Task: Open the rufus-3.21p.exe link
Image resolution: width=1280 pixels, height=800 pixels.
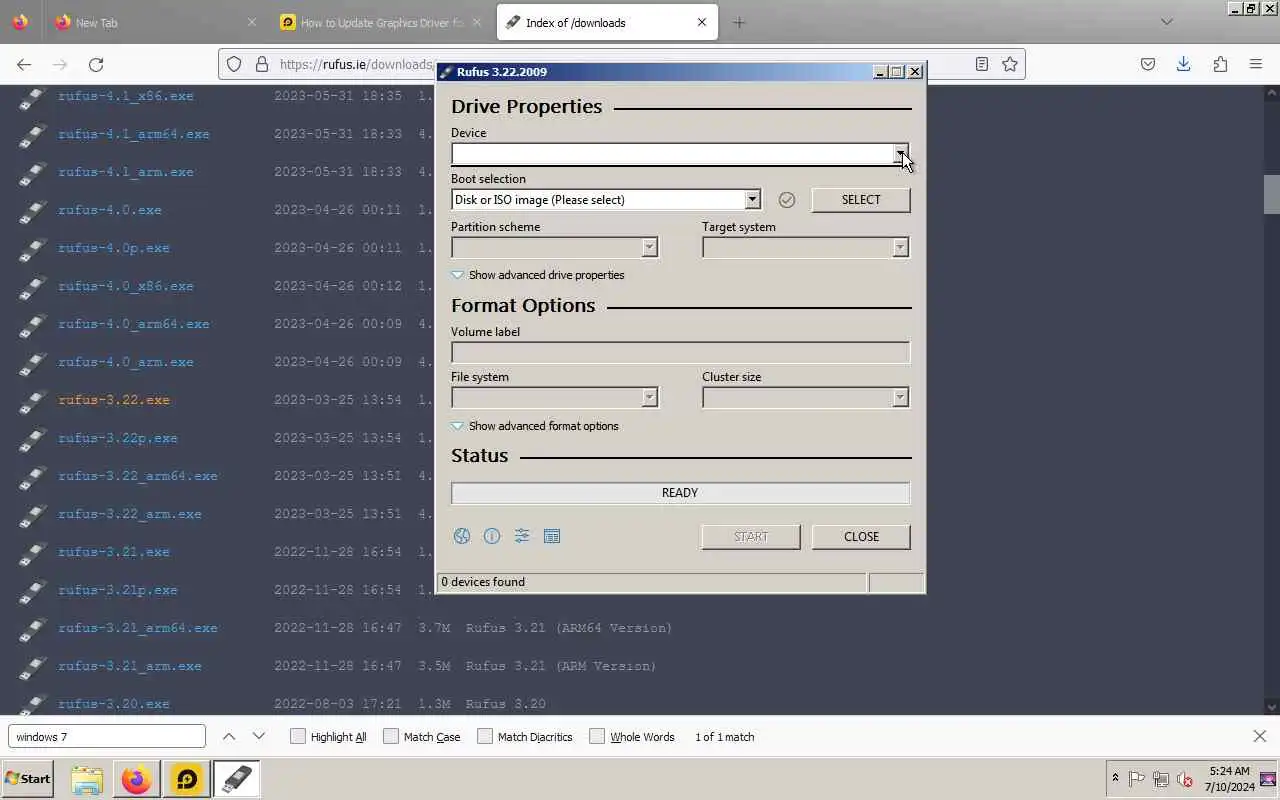Action: (118, 590)
